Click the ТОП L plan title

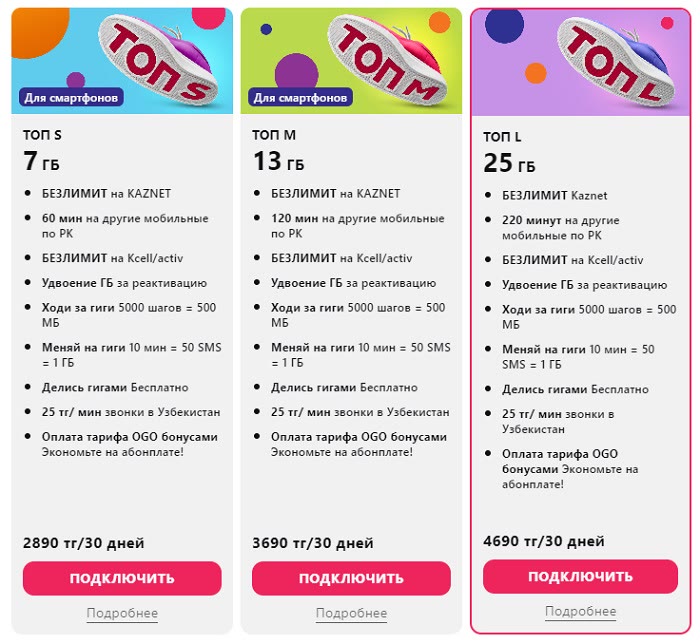[x=502, y=137]
